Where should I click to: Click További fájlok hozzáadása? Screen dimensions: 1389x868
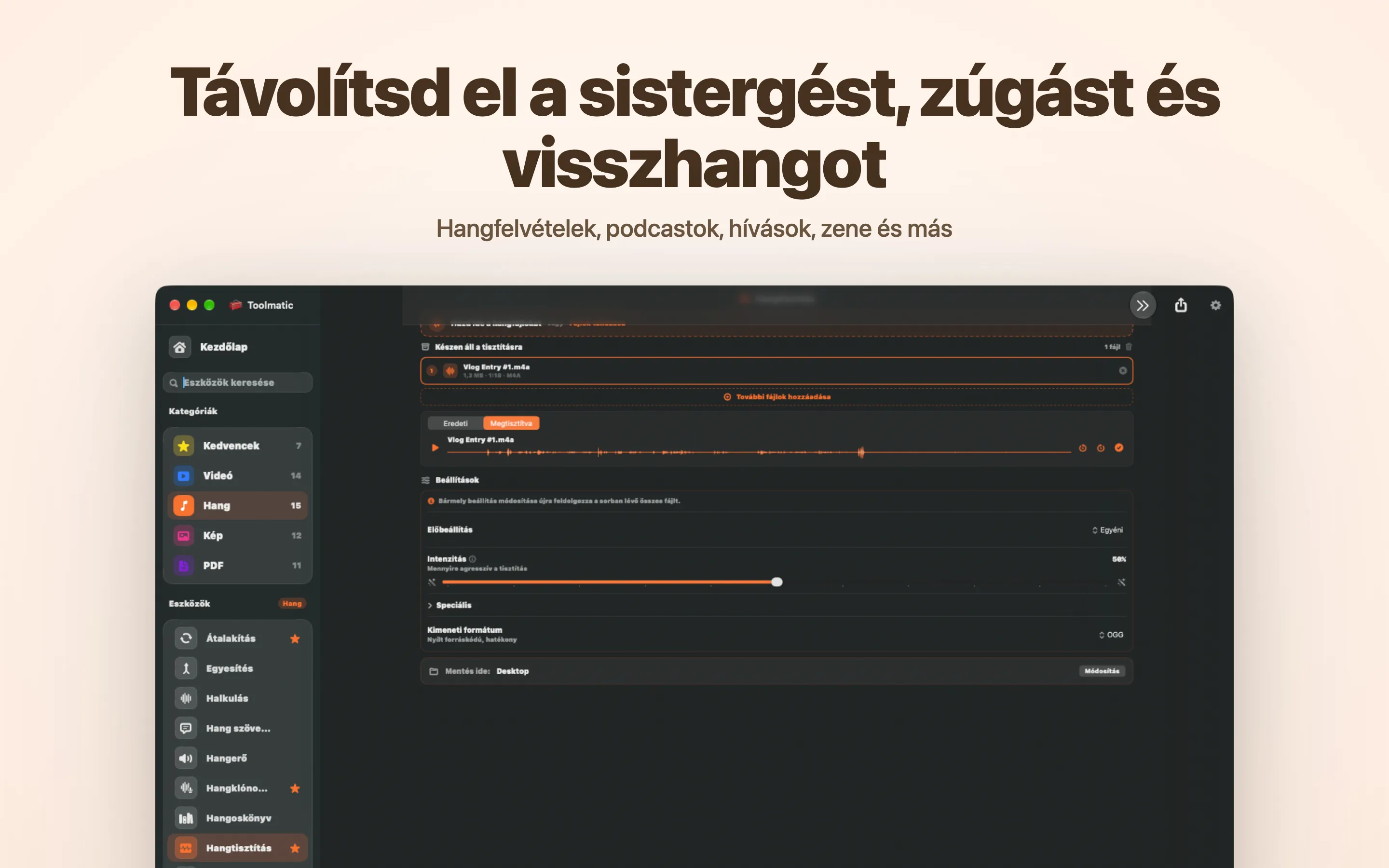point(776,397)
